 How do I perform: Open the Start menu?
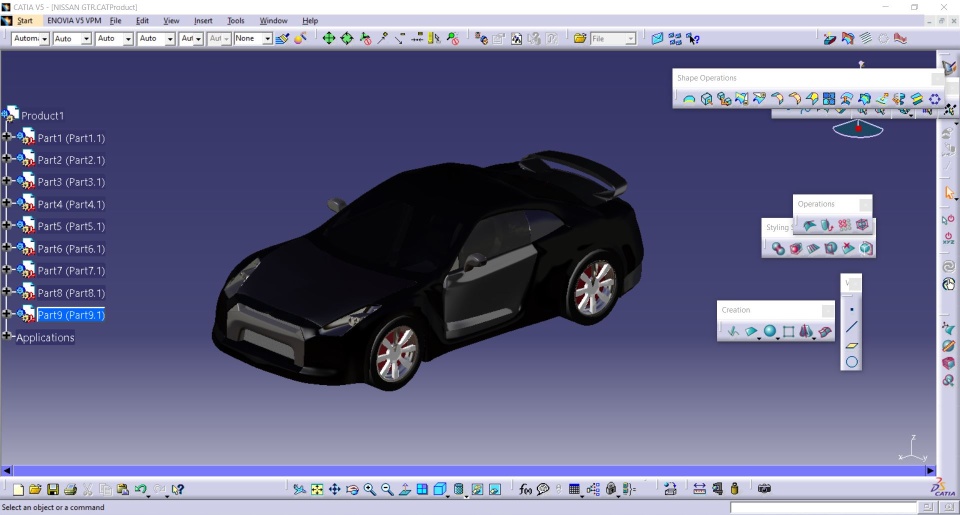point(24,21)
